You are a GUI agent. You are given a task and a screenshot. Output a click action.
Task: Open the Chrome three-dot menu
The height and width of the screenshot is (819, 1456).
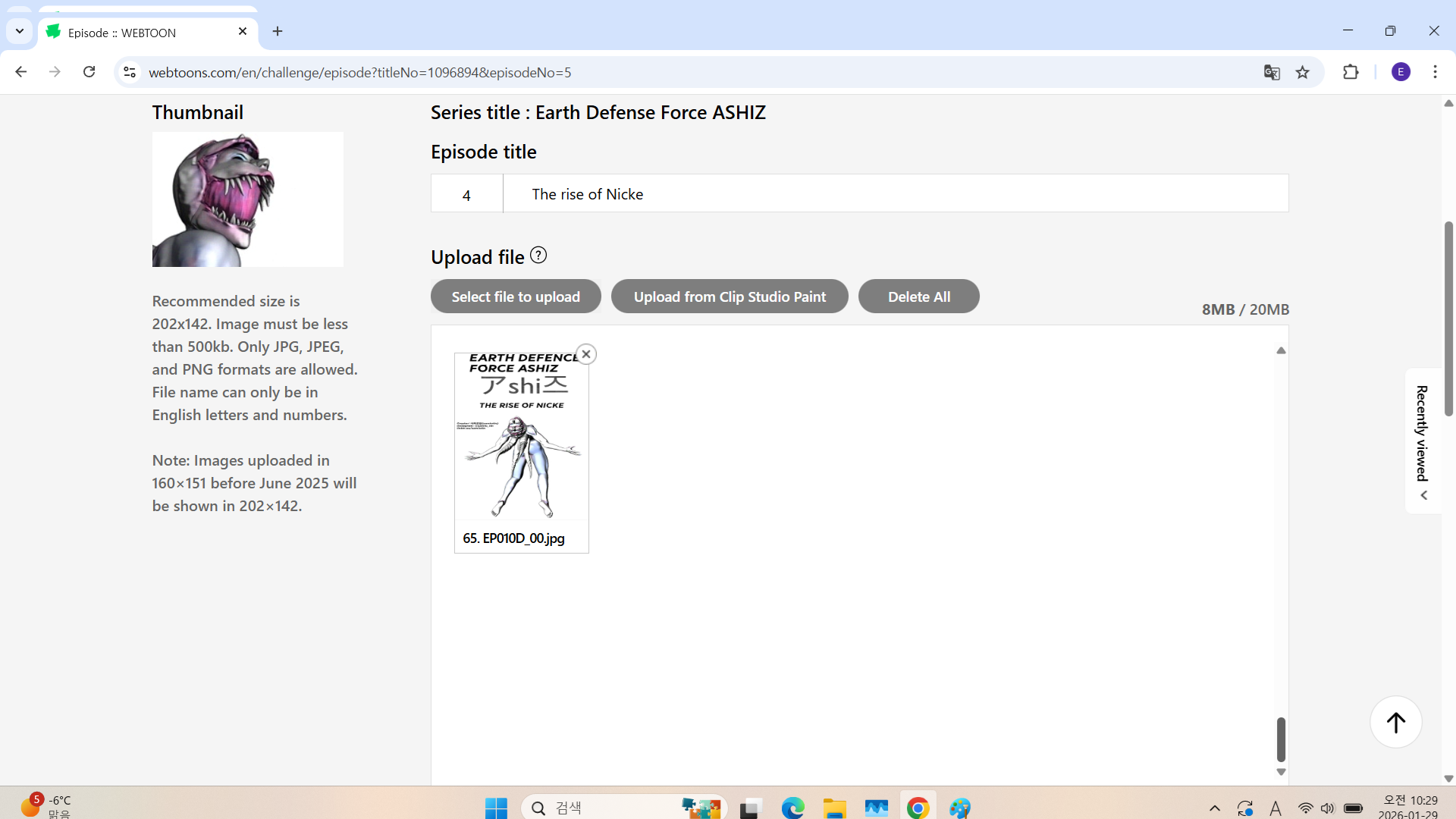pos(1435,72)
